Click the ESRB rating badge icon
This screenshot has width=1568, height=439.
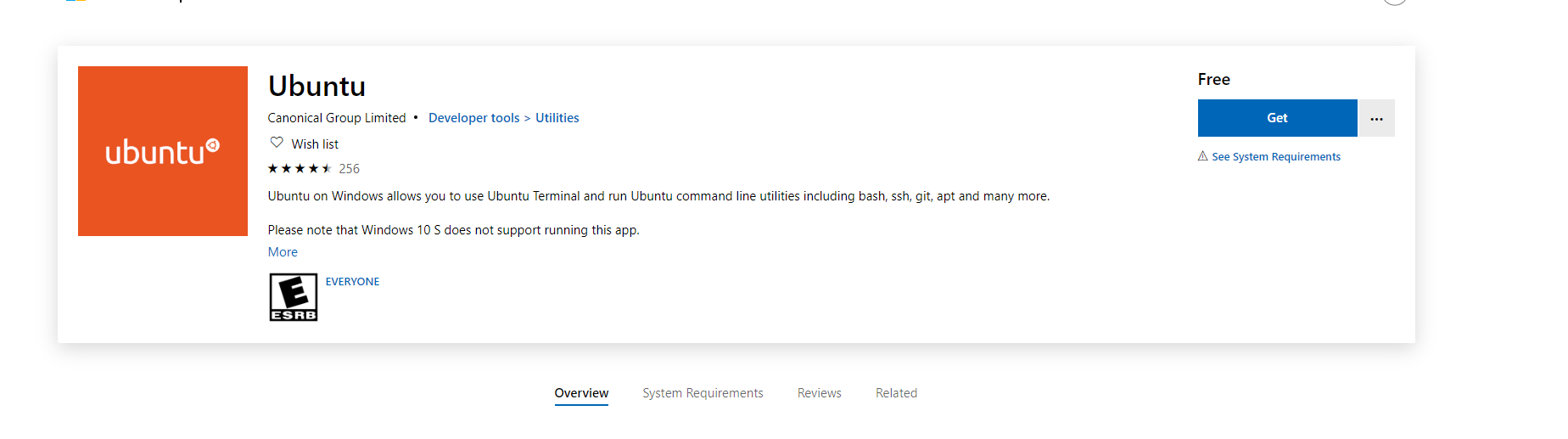click(294, 297)
